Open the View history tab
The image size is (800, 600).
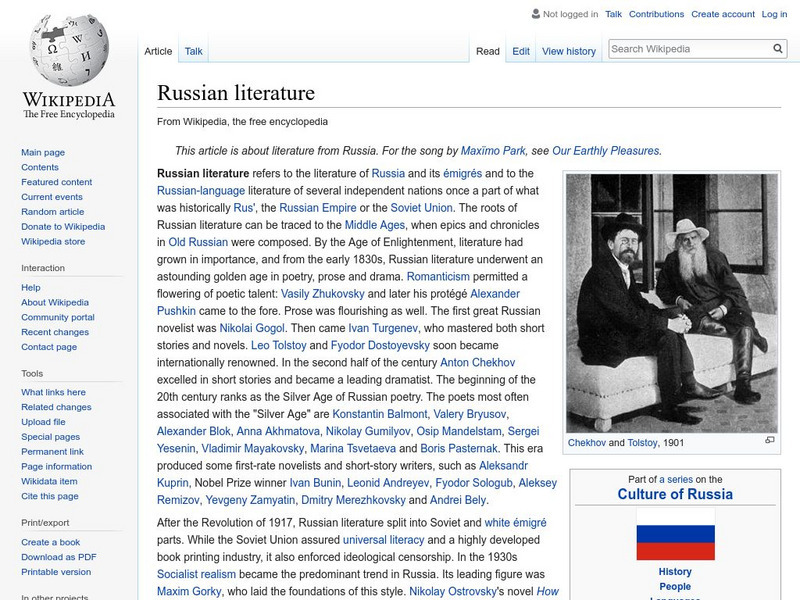tap(569, 51)
